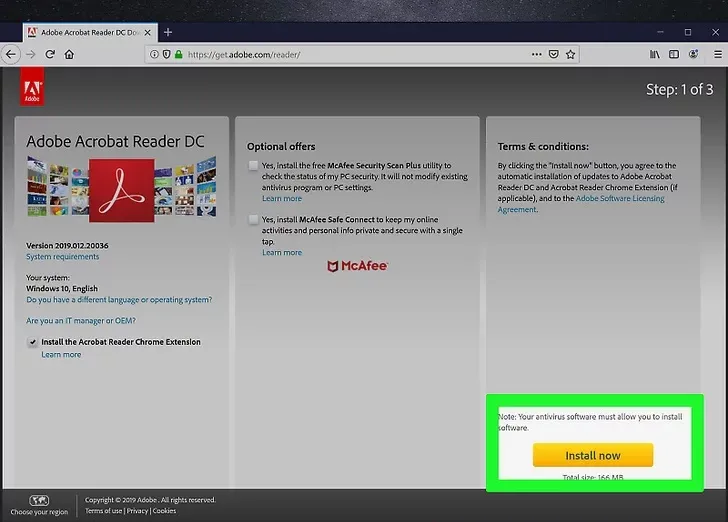
Task: Click the green padlock security icon
Action: [x=179, y=54]
